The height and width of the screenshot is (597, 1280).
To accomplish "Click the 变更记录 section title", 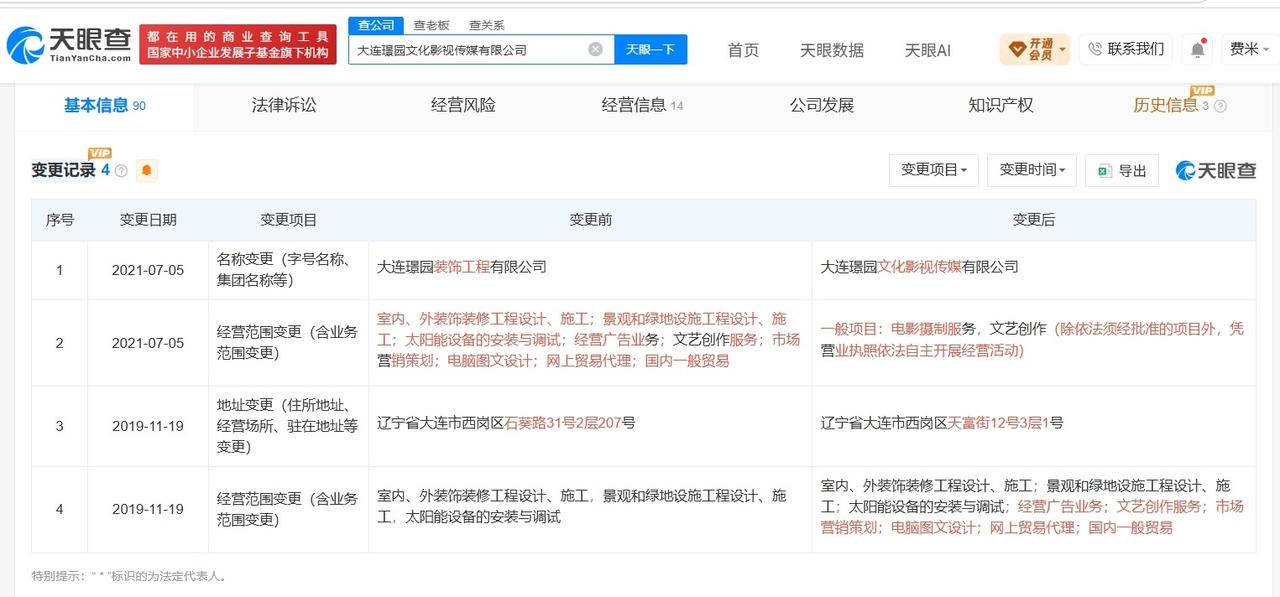I will (63, 170).
